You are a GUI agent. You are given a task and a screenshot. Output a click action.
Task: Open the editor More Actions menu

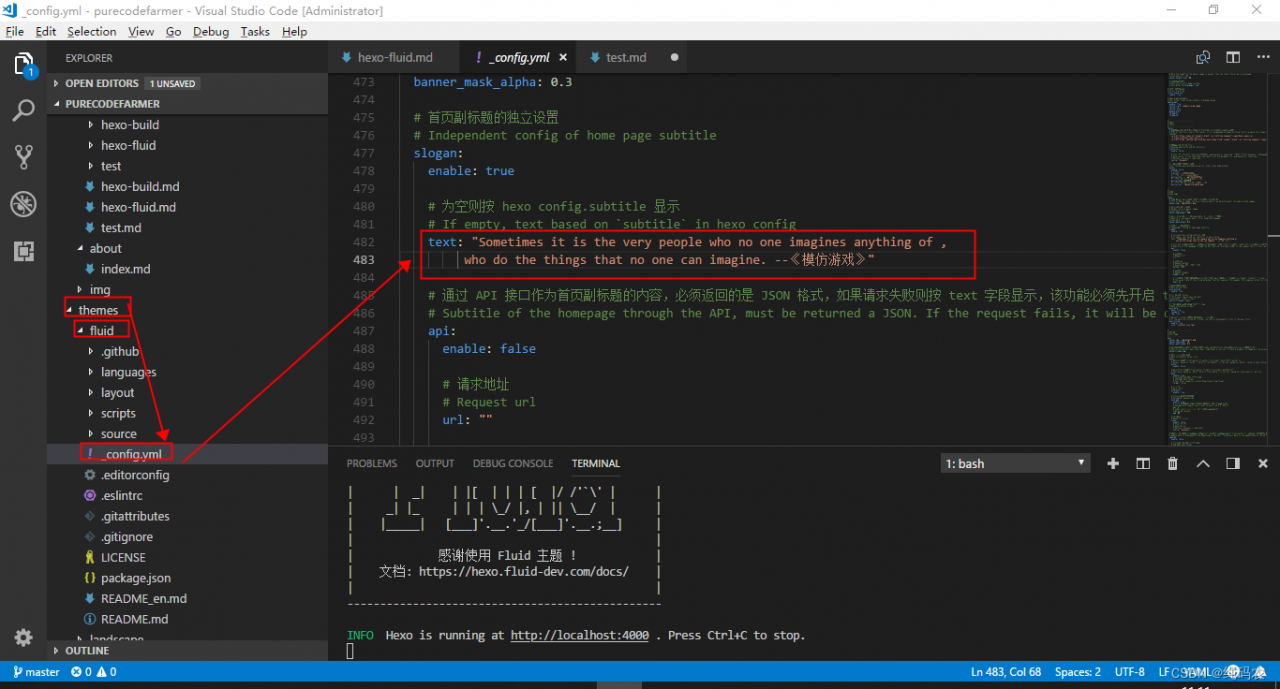point(1263,57)
